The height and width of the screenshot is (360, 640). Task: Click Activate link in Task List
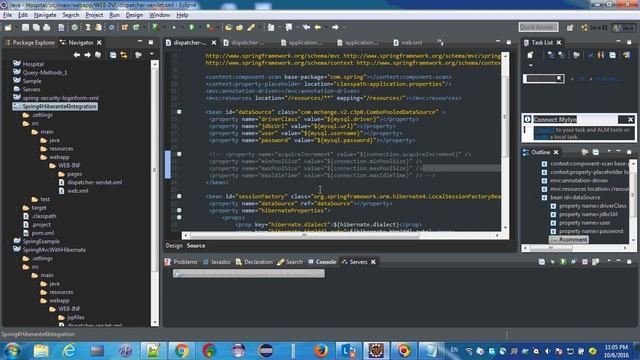pyautogui.click(x=608, y=79)
